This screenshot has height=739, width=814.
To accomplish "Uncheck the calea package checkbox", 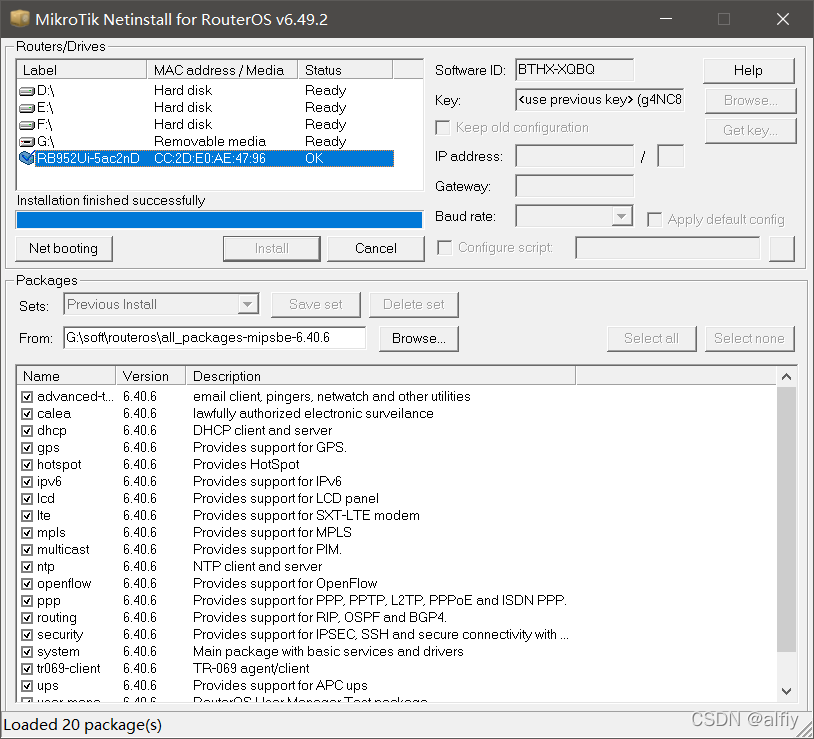I will point(27,414).
